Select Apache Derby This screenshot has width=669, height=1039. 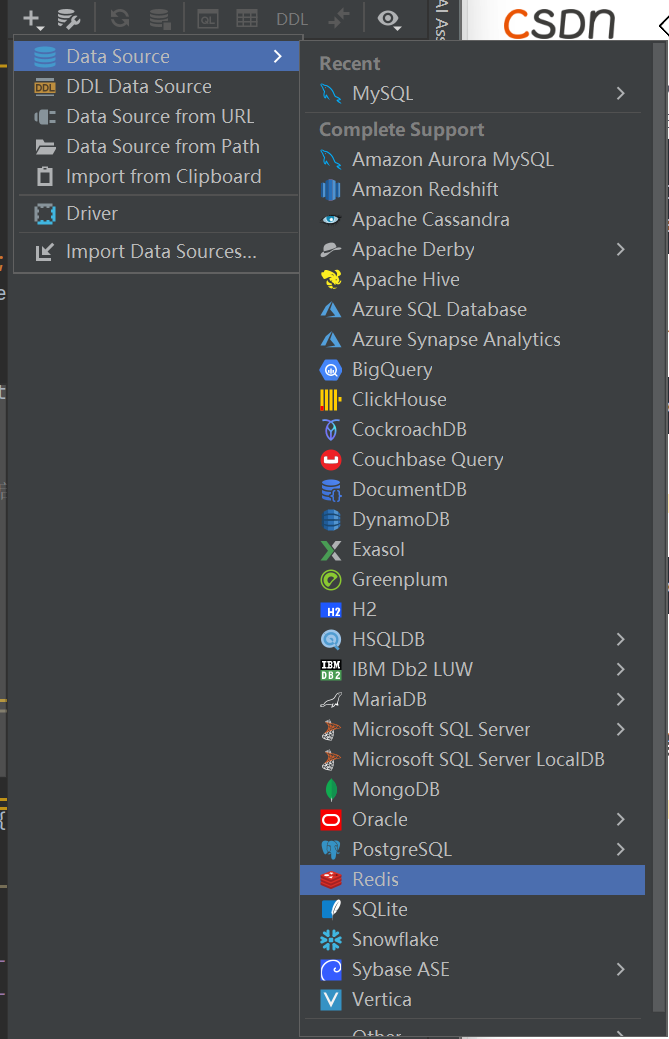point(472,250)
